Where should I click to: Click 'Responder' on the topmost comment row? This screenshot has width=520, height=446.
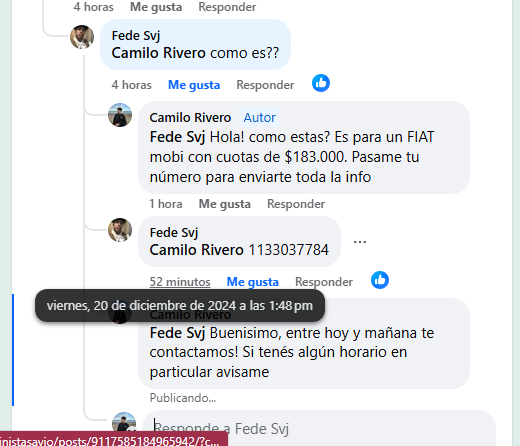227,7
